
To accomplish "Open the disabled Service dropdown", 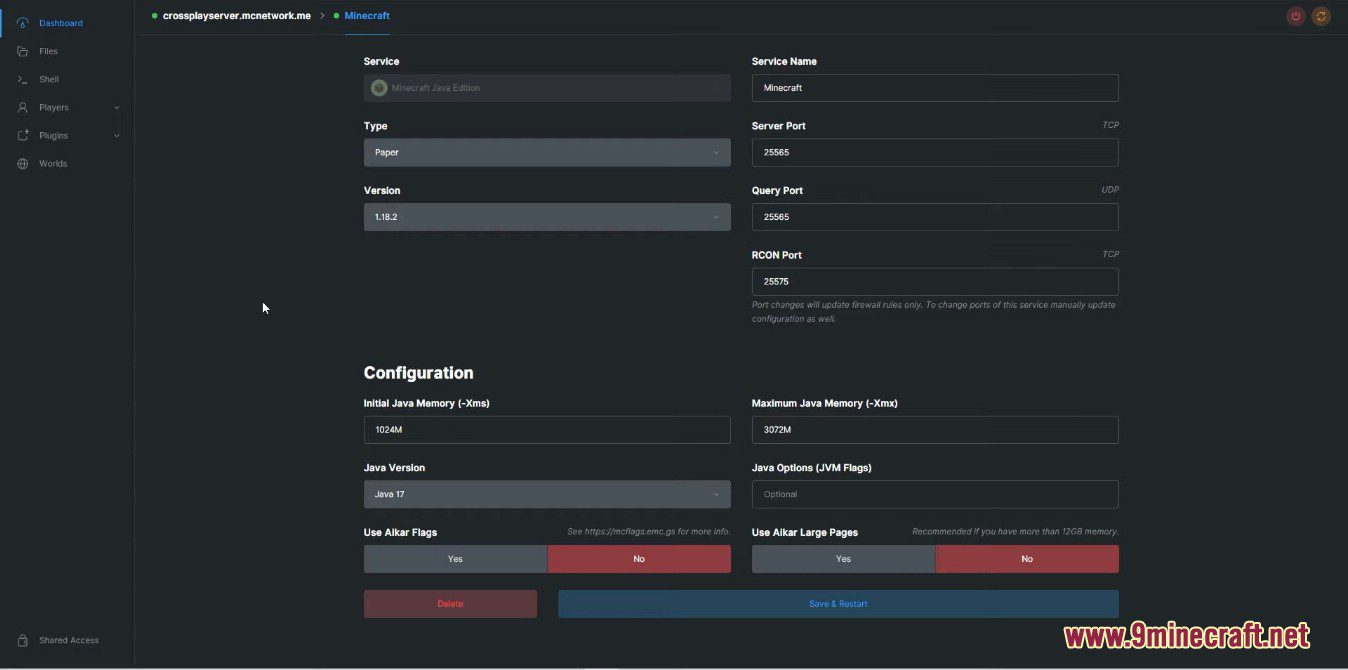I will [x=547, y=88].
